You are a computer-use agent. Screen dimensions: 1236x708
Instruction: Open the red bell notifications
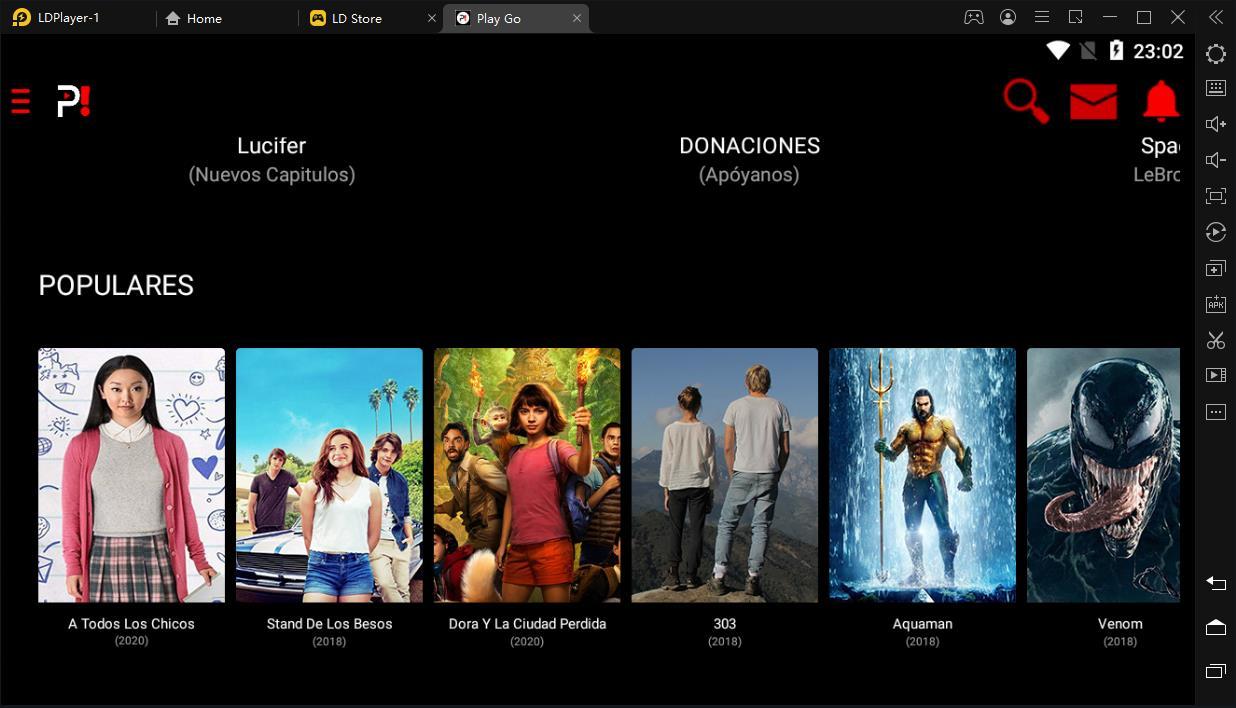tap(1161, 101)
